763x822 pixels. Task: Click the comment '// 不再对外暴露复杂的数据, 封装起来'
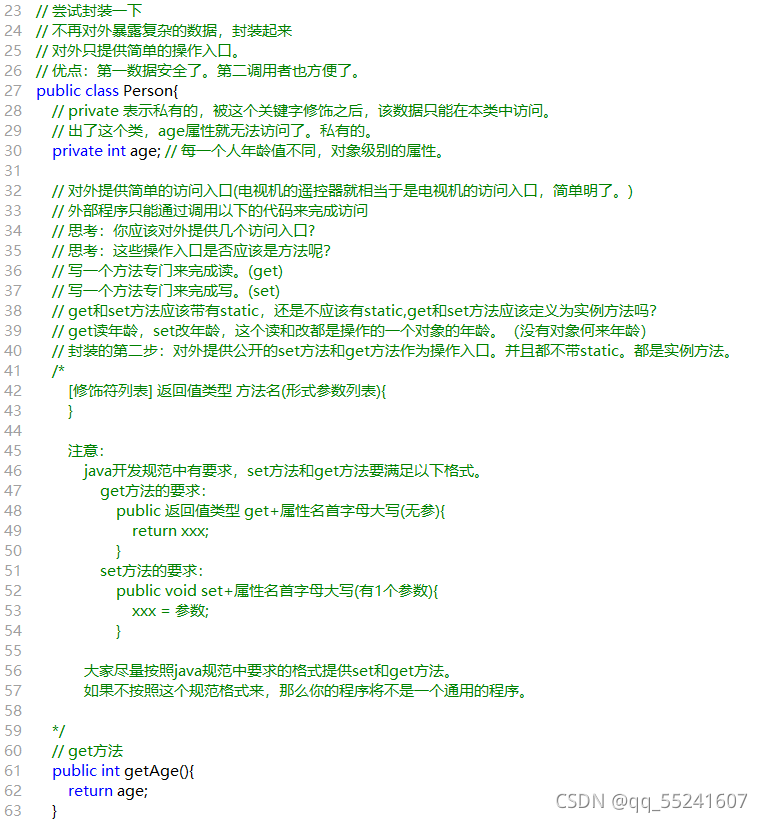pos(164,31)
